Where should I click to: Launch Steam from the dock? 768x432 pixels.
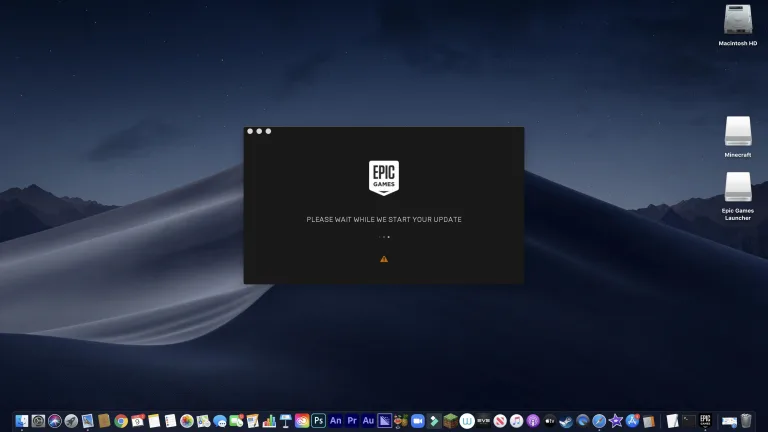[x=566, y=421]
